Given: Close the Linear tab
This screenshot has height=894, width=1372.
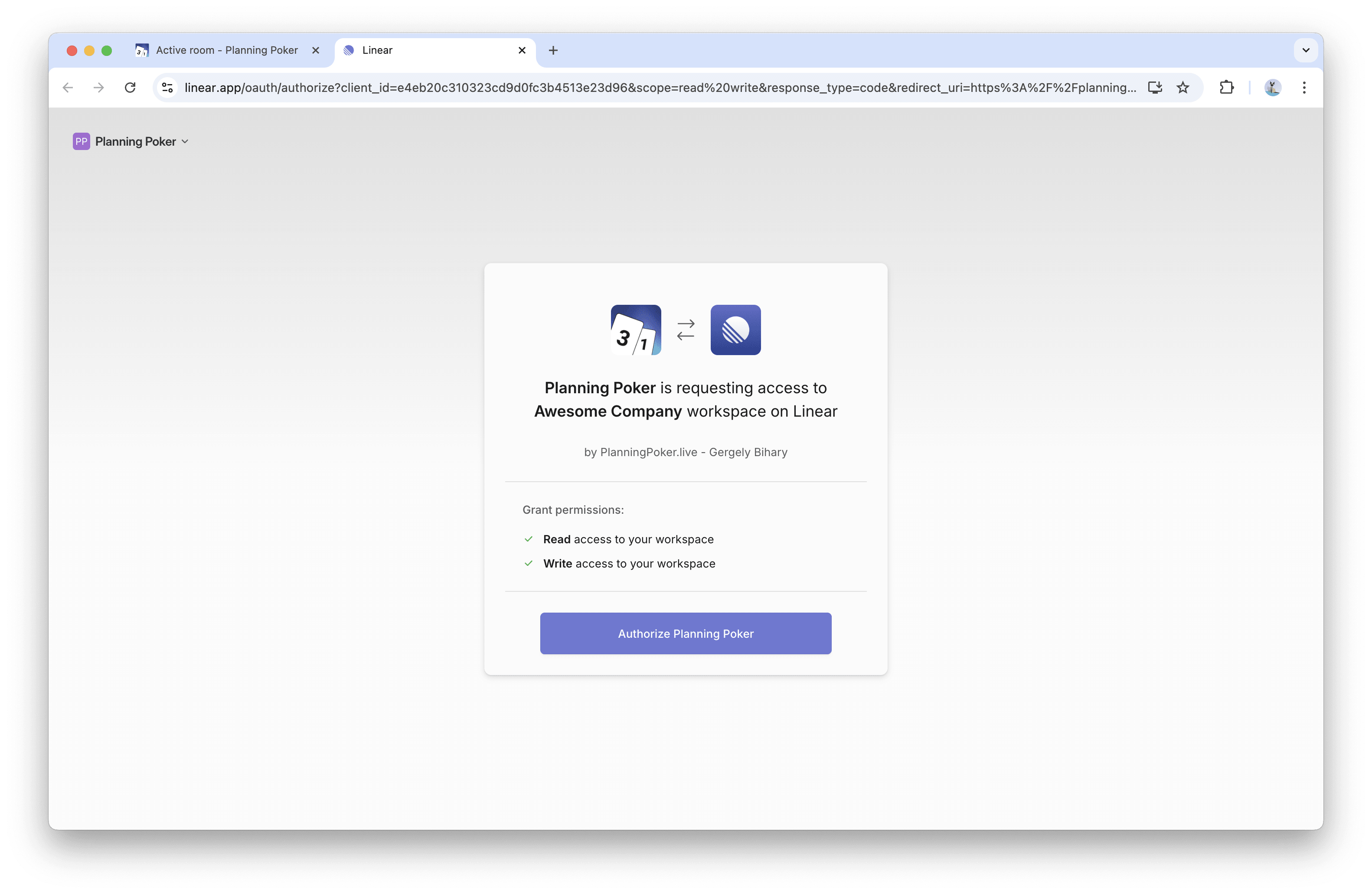Looking at the screenshot, I should pos(522,50).
